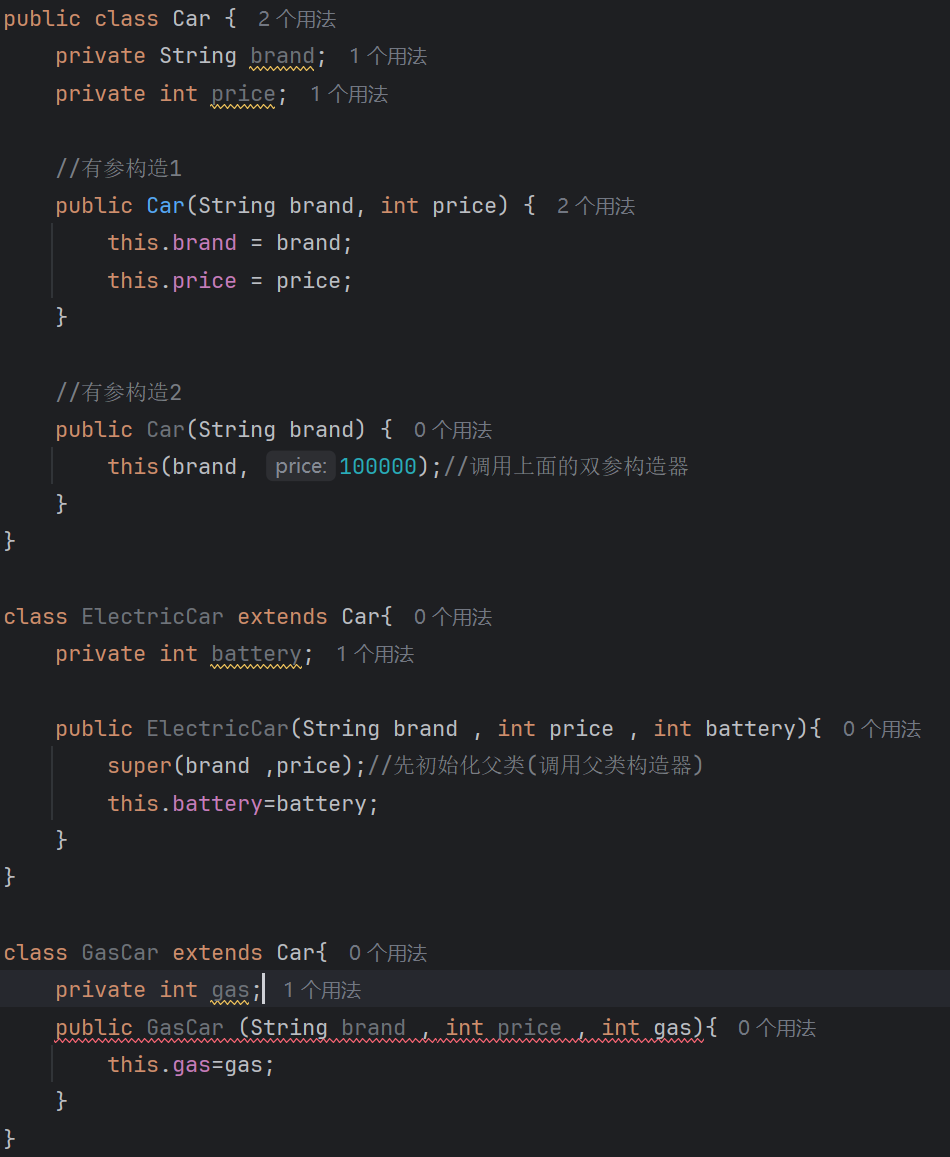Image resolution: width=950 pixels, height=1157 pixels.
Task: Show "0 个用法" hint beside the ElectricCar constructor
Action: click(x=881, y=729)
